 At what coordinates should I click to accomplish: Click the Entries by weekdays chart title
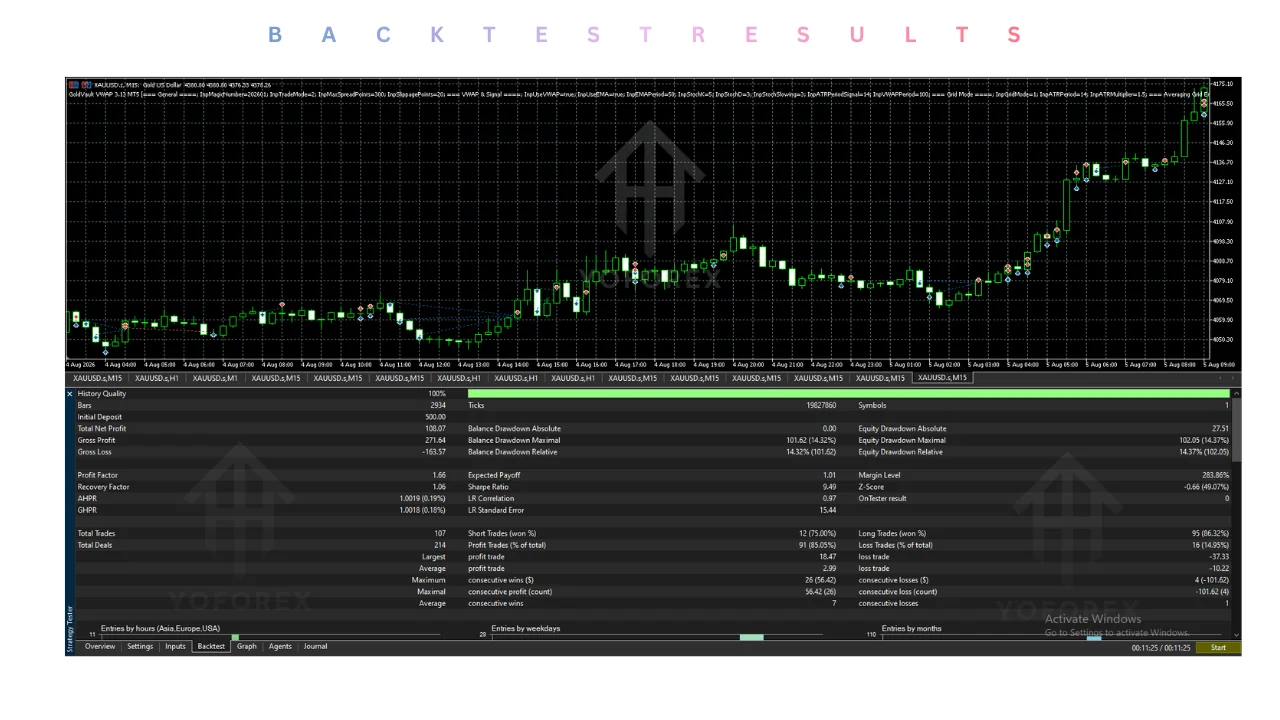tap(526, 629)
